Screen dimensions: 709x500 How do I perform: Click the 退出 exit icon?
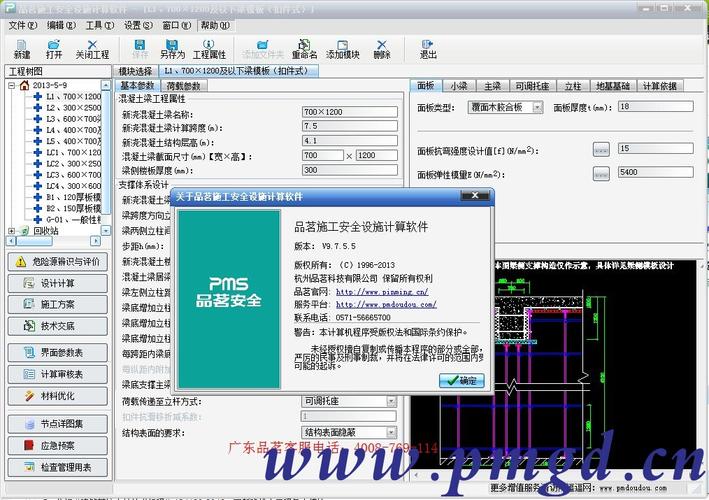tap(428, 49)
